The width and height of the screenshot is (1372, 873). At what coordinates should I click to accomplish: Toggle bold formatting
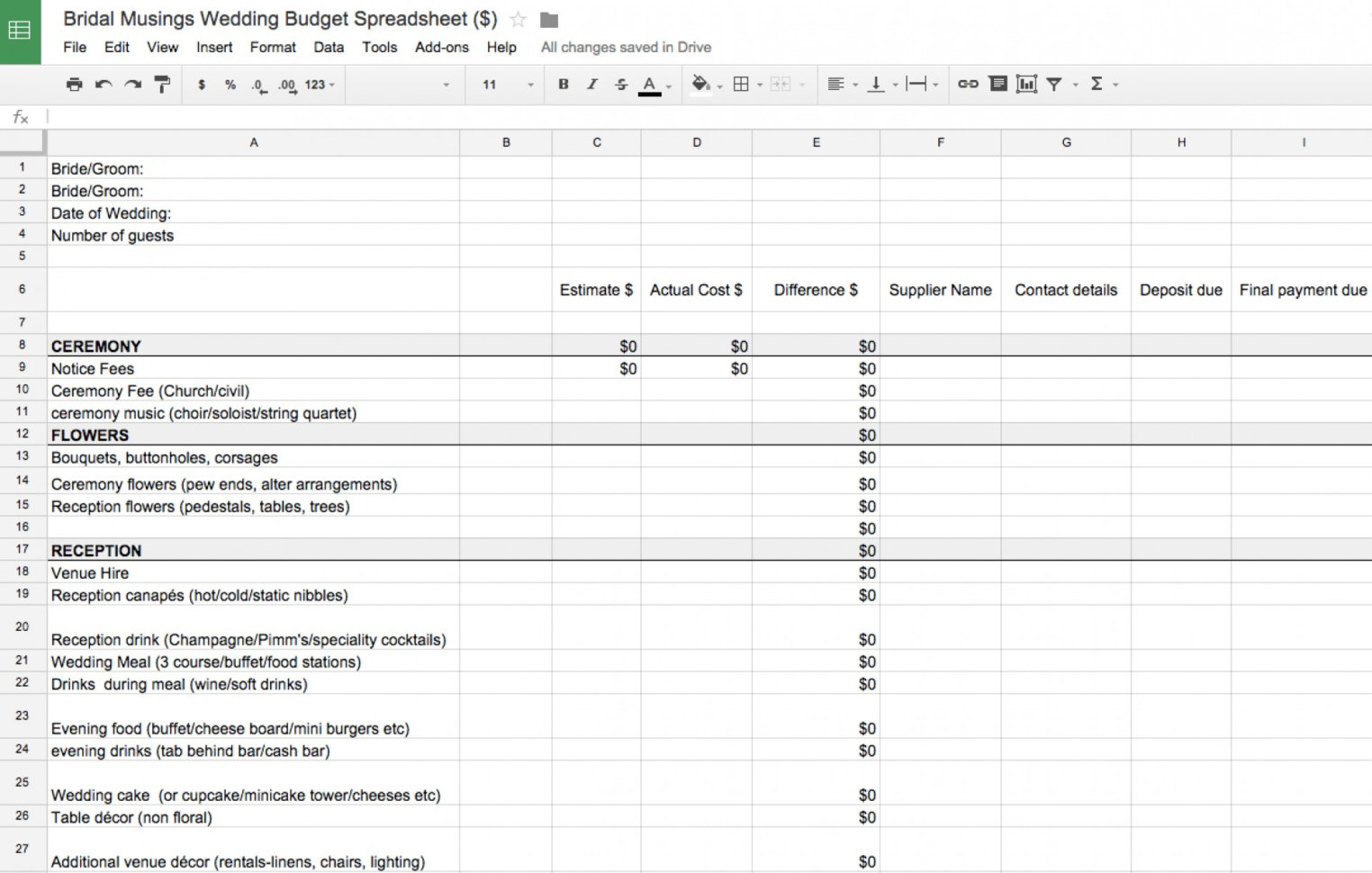point(563,84)
